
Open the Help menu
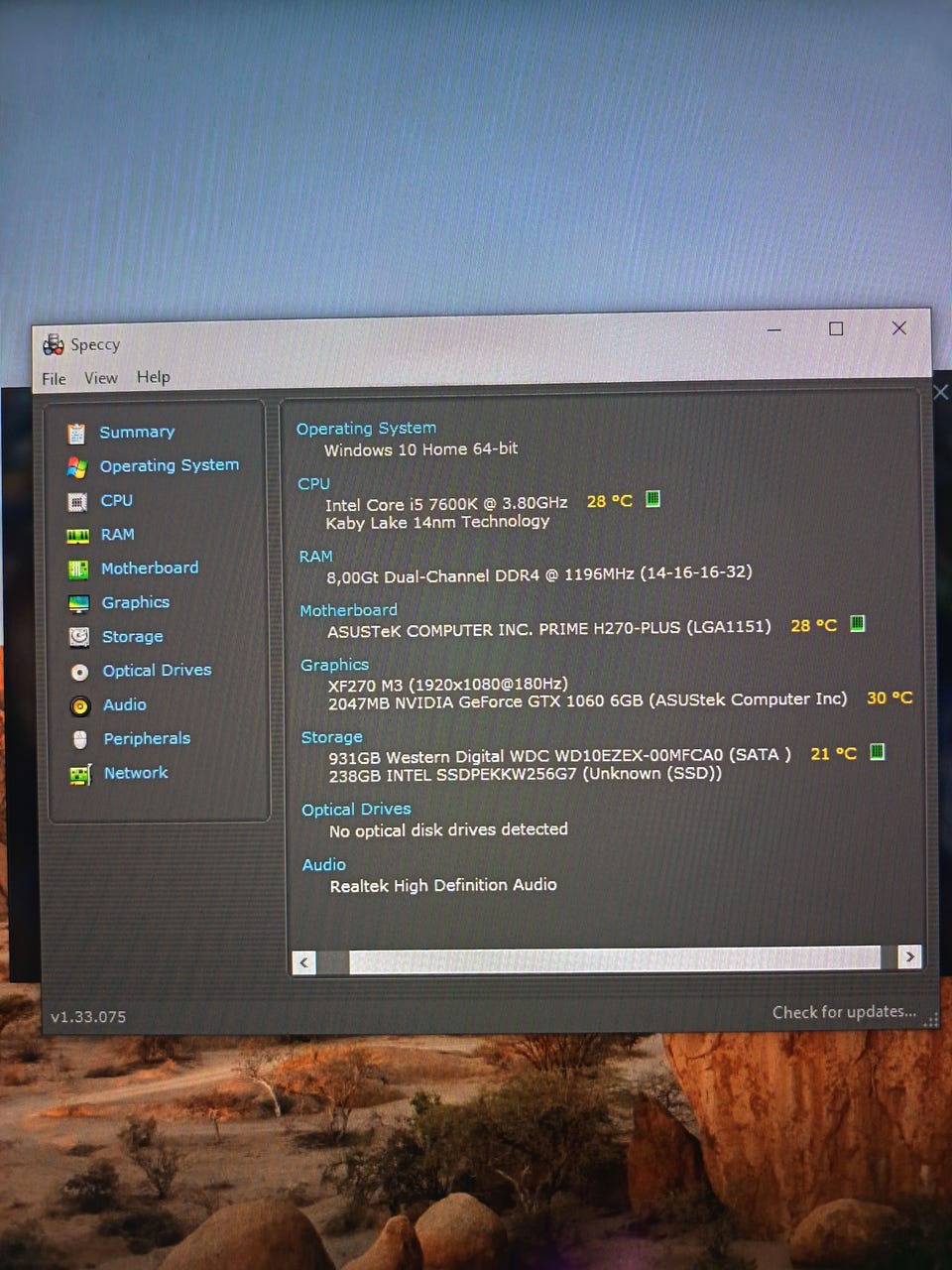click(x=154, y=377)
